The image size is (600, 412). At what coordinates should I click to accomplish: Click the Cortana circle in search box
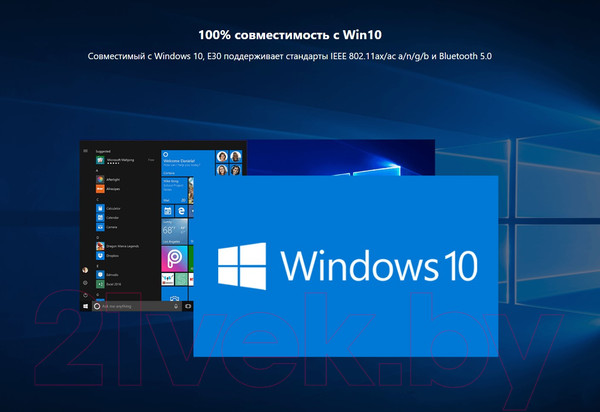(x=97, y=306)
